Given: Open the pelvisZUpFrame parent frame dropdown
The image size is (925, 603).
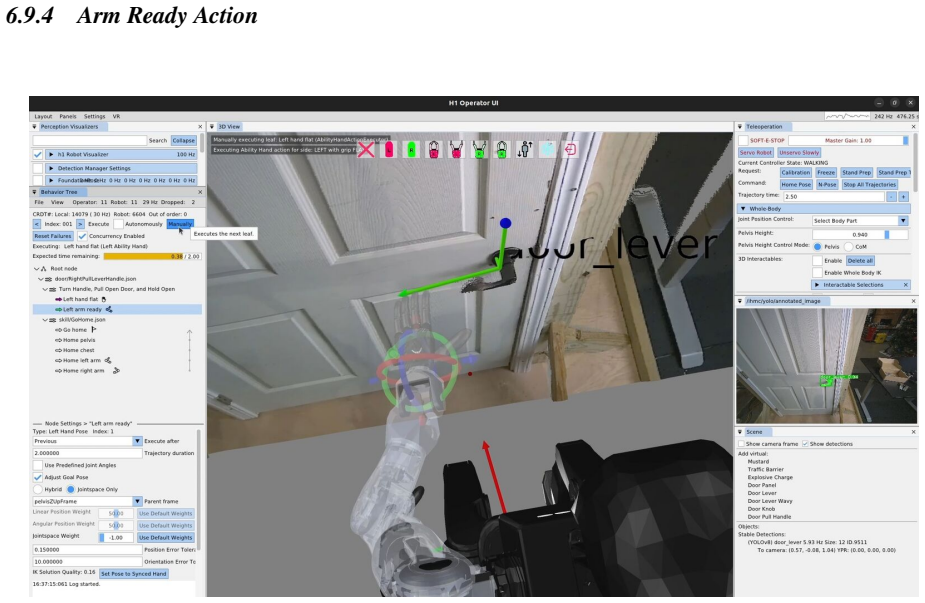Looking at the screenshot, I should (87, 502).
